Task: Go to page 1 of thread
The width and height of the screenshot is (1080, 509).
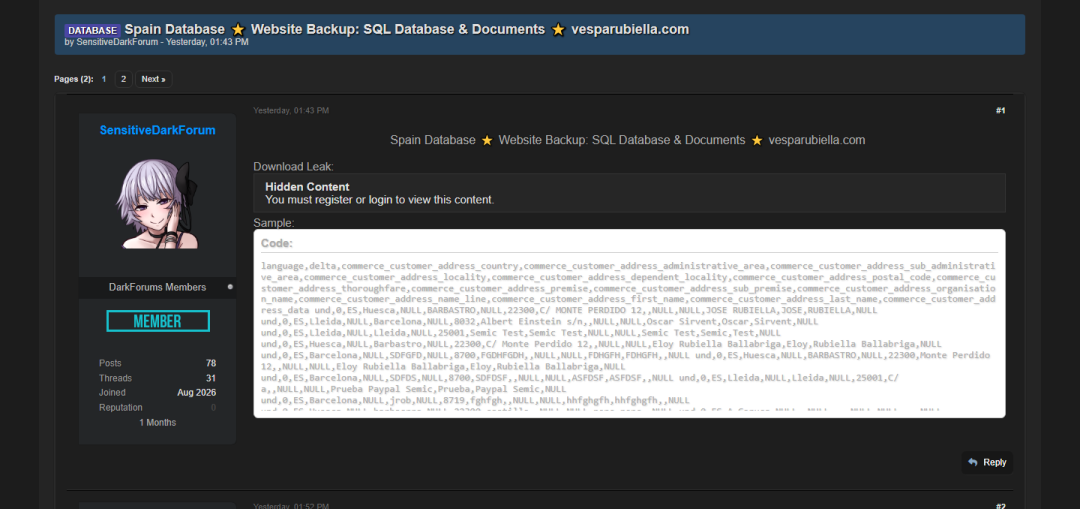Action: [104, 79]
